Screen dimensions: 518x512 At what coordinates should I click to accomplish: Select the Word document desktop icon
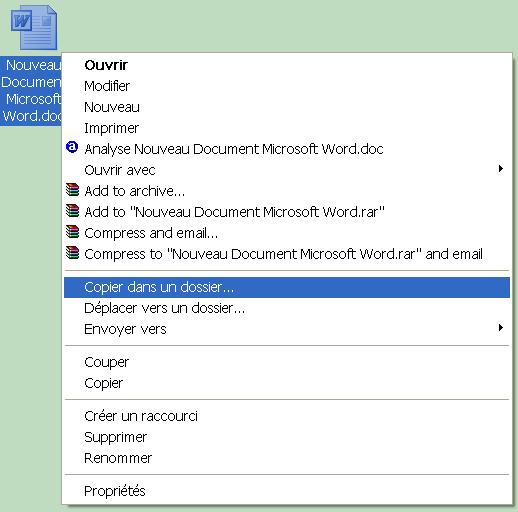34,27
